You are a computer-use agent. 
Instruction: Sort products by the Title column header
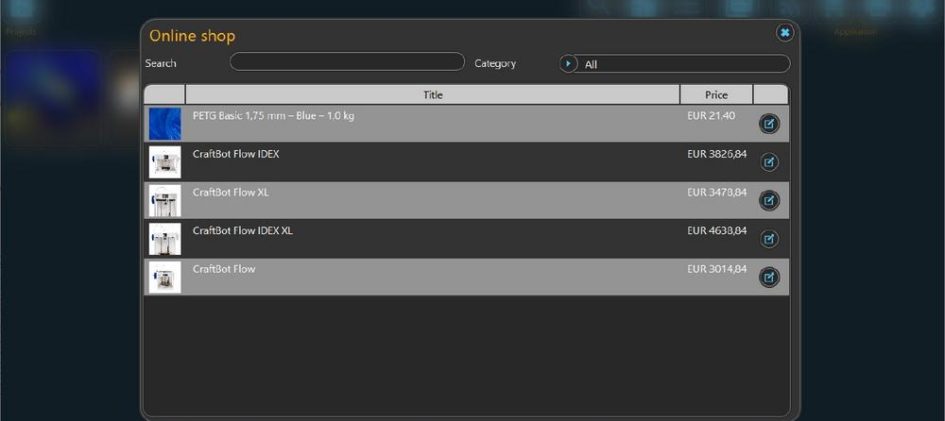[x=432, y=95]
